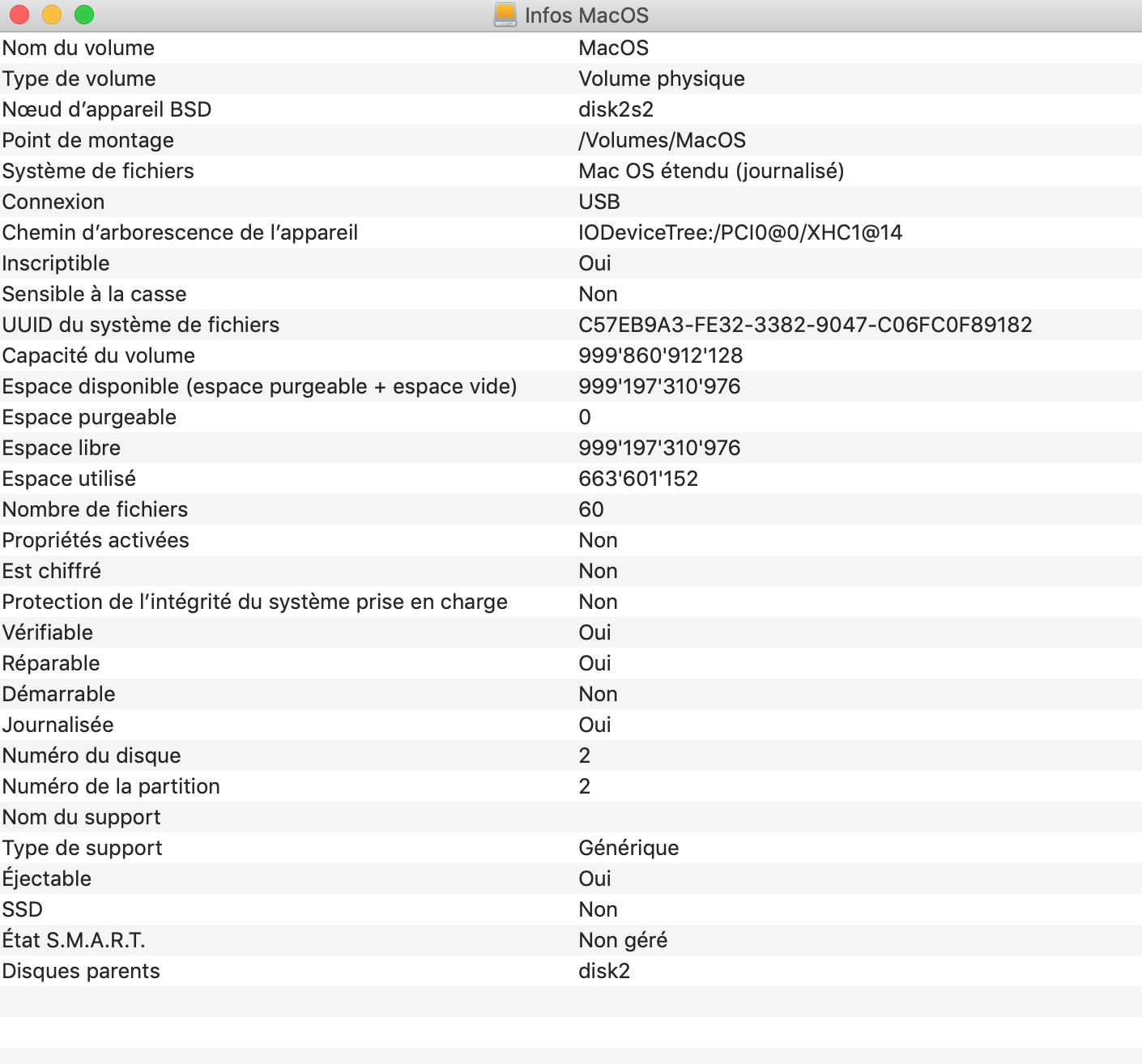The width and height of the screenshot is (1142, 1064).
Task: Select the Espace libre value 999'197'310'976
Action: pyautogui.click(x=660, y=448)
